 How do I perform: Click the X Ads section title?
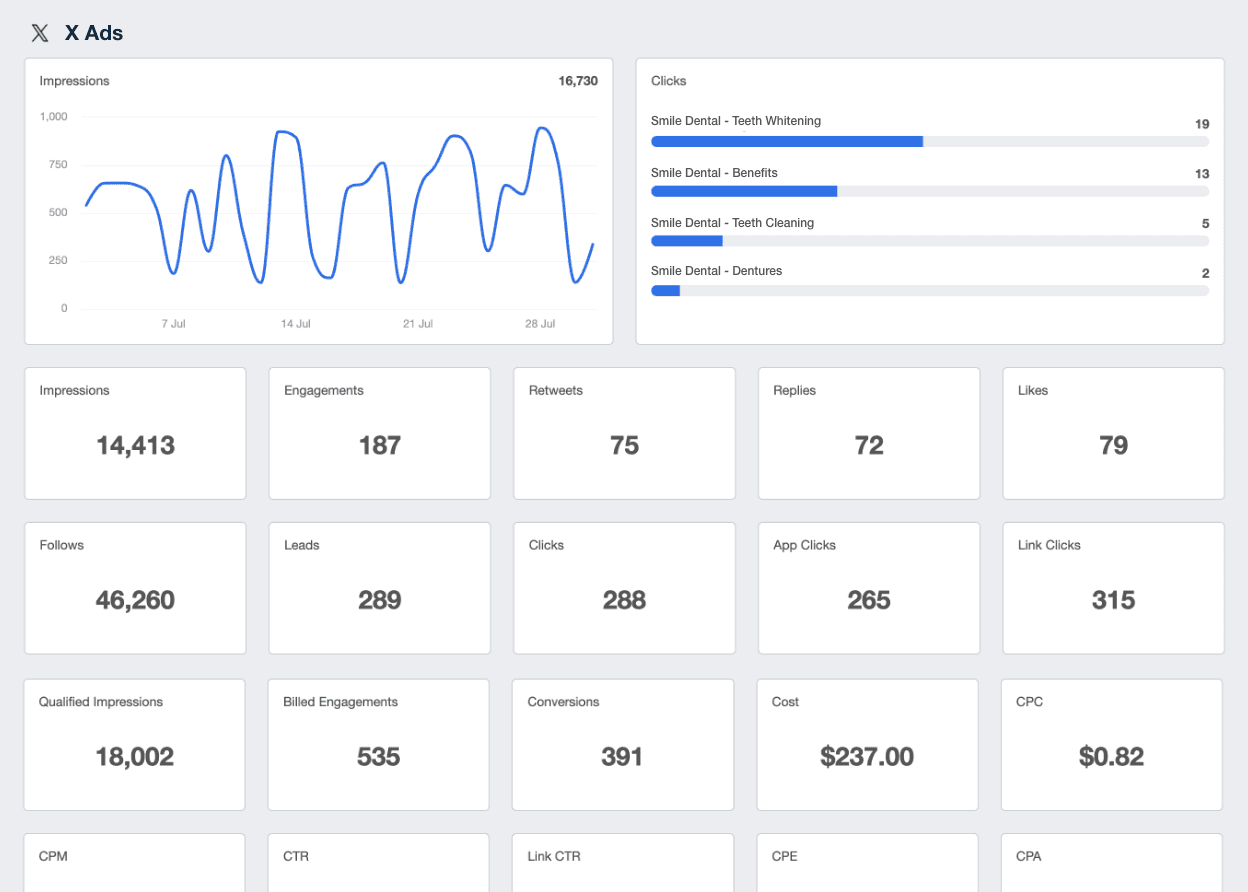tap(94, 33)
